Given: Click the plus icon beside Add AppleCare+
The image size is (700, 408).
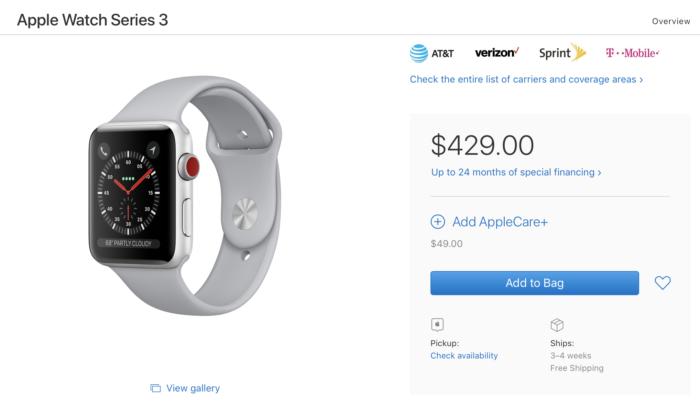Looking at the screenshot, I should click(x=438, y=222).
